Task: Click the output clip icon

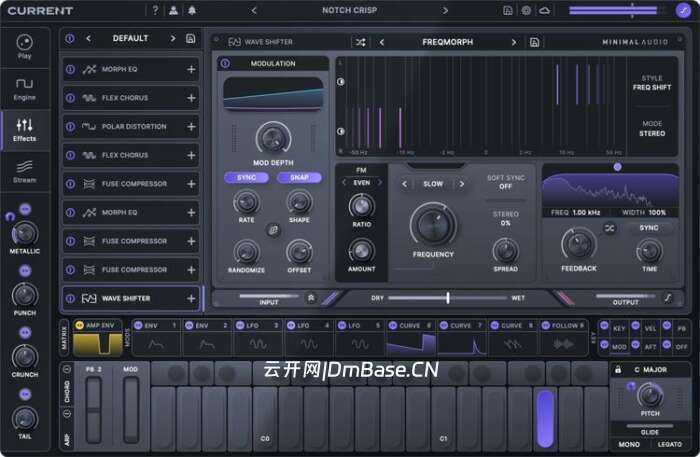Action: coord(668,298)
